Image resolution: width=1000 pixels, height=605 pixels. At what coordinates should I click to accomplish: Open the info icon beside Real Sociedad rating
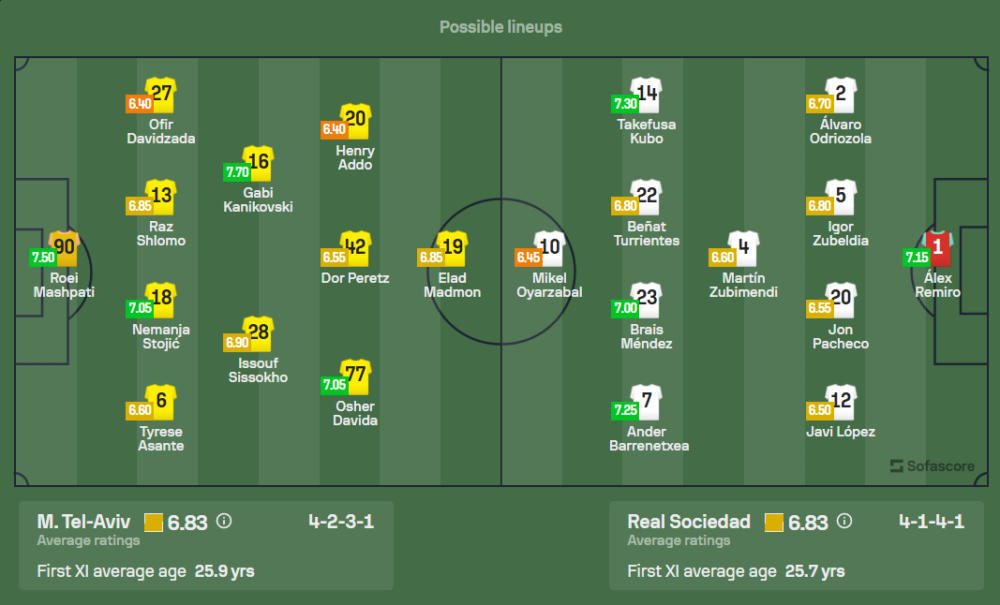tap(844, 521)
